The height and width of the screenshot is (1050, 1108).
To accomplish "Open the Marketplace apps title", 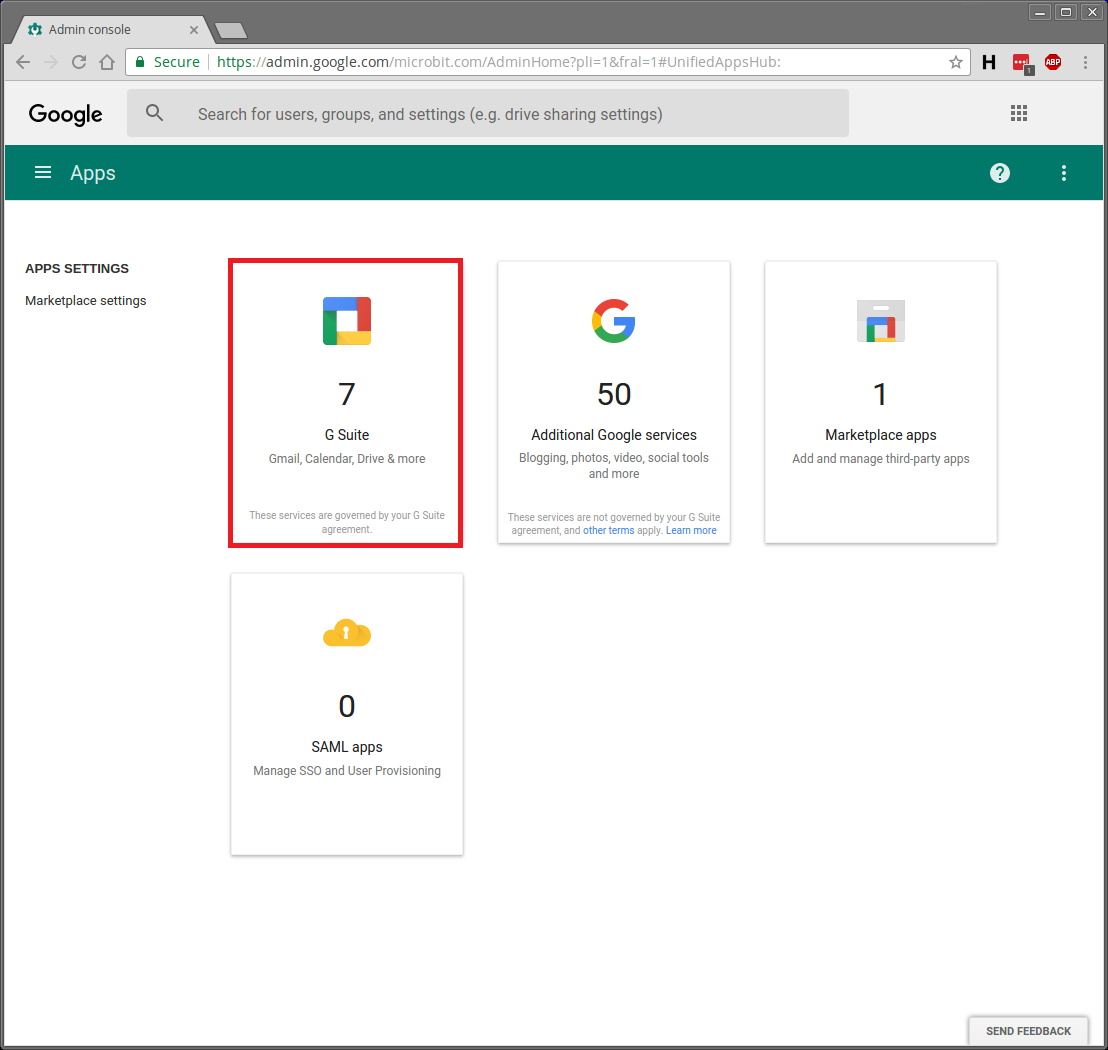I will point(880,435).
